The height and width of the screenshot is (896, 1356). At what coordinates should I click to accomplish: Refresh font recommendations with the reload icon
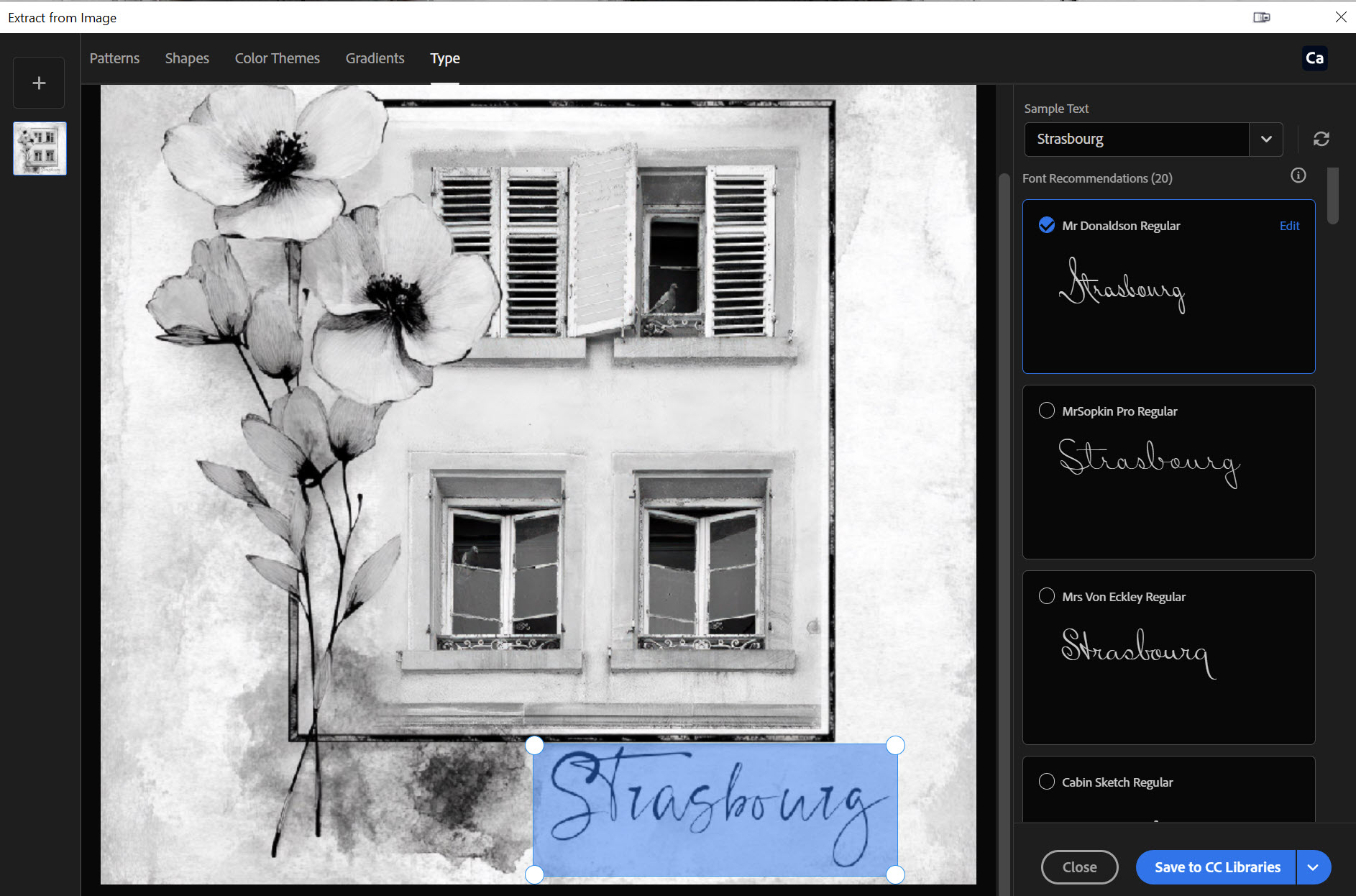coord(1321,139)
